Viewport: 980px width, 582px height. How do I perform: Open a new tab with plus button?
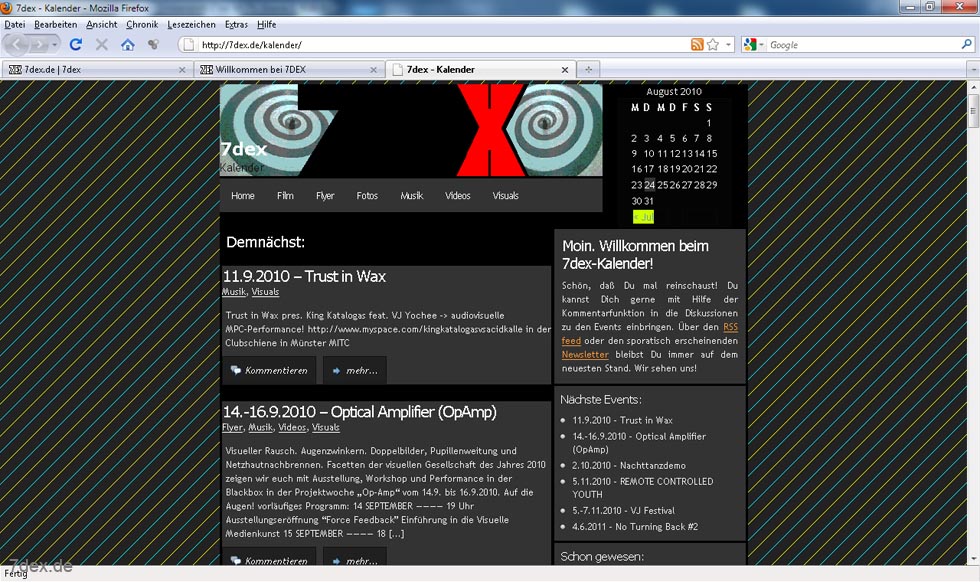(588, 69)
